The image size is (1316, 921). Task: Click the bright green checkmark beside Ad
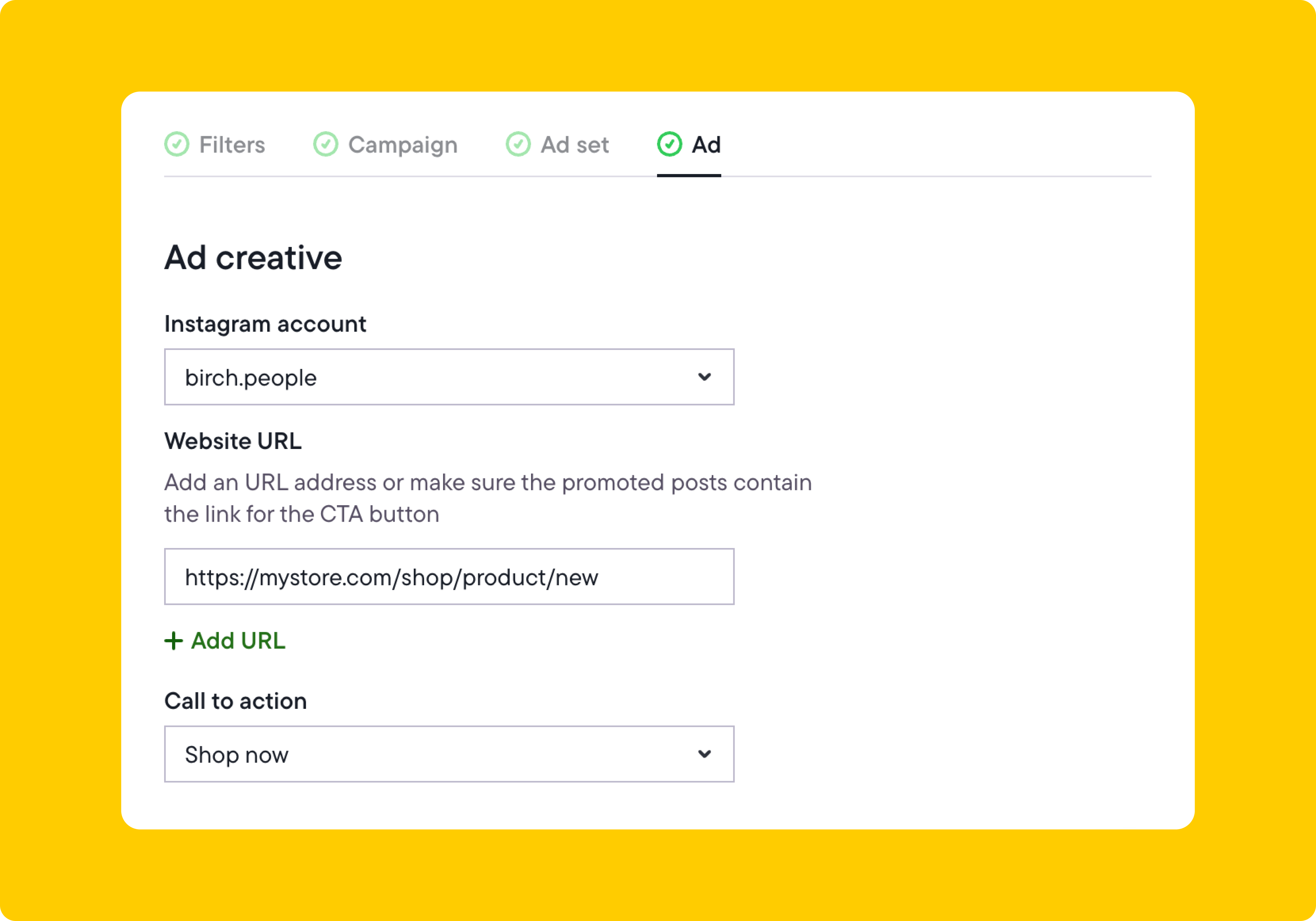coord(670,144)
